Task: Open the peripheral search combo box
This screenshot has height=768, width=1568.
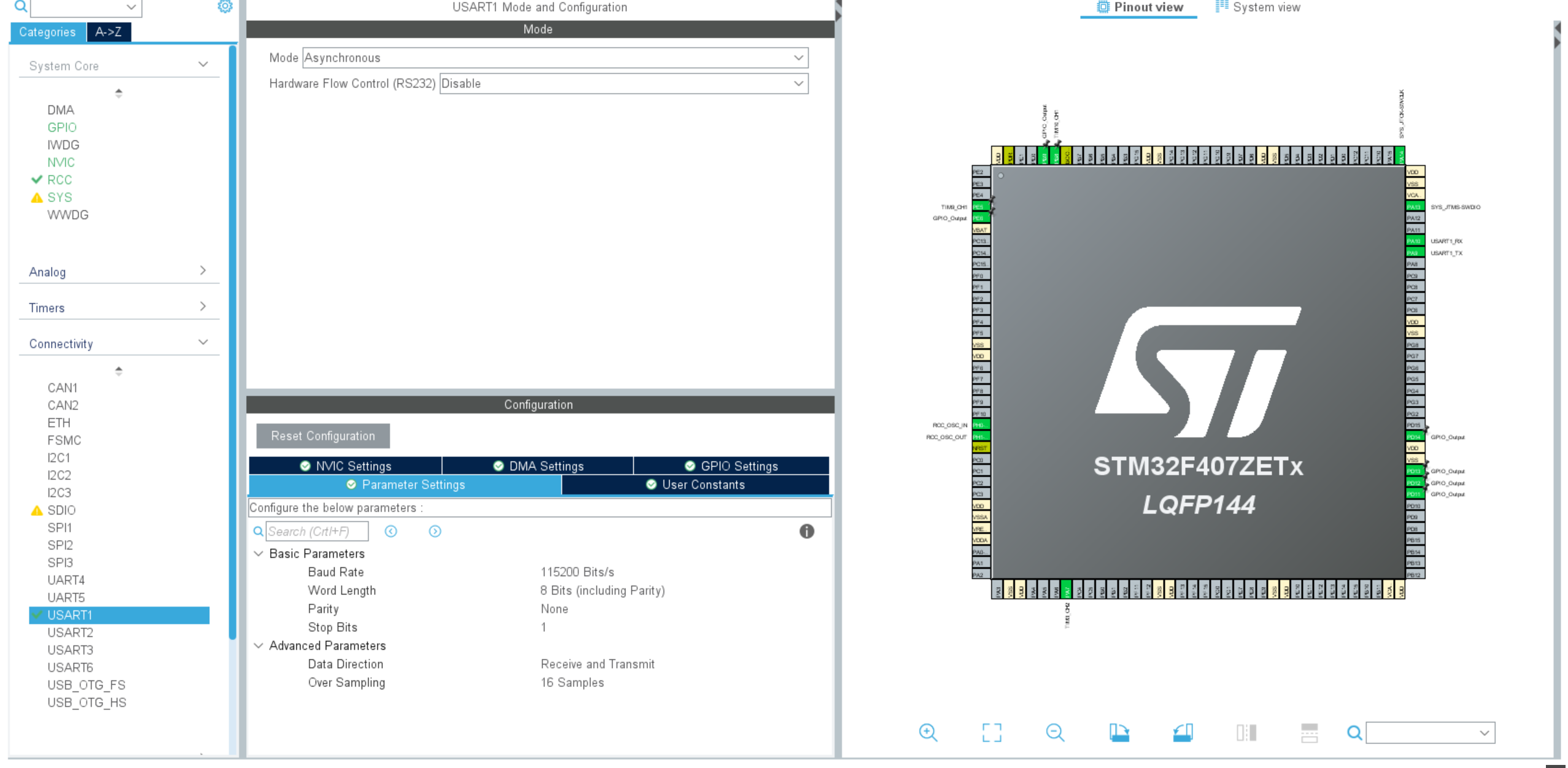Action: pos(86,7)
